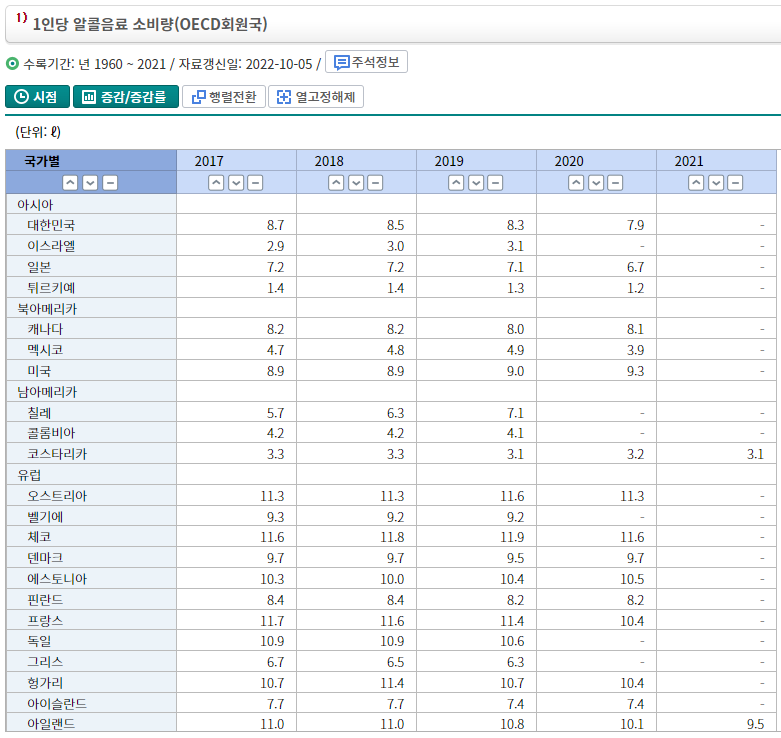Sort 2017 column ascending with up arrow
781x738 pixels.
click(x=216, y=183)
